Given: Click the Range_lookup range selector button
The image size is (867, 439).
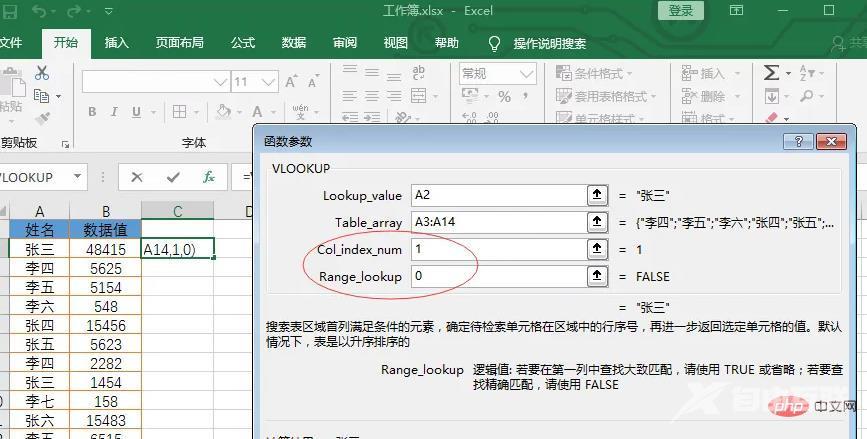Looking at the screenshot, I should (x=595, y=276).
